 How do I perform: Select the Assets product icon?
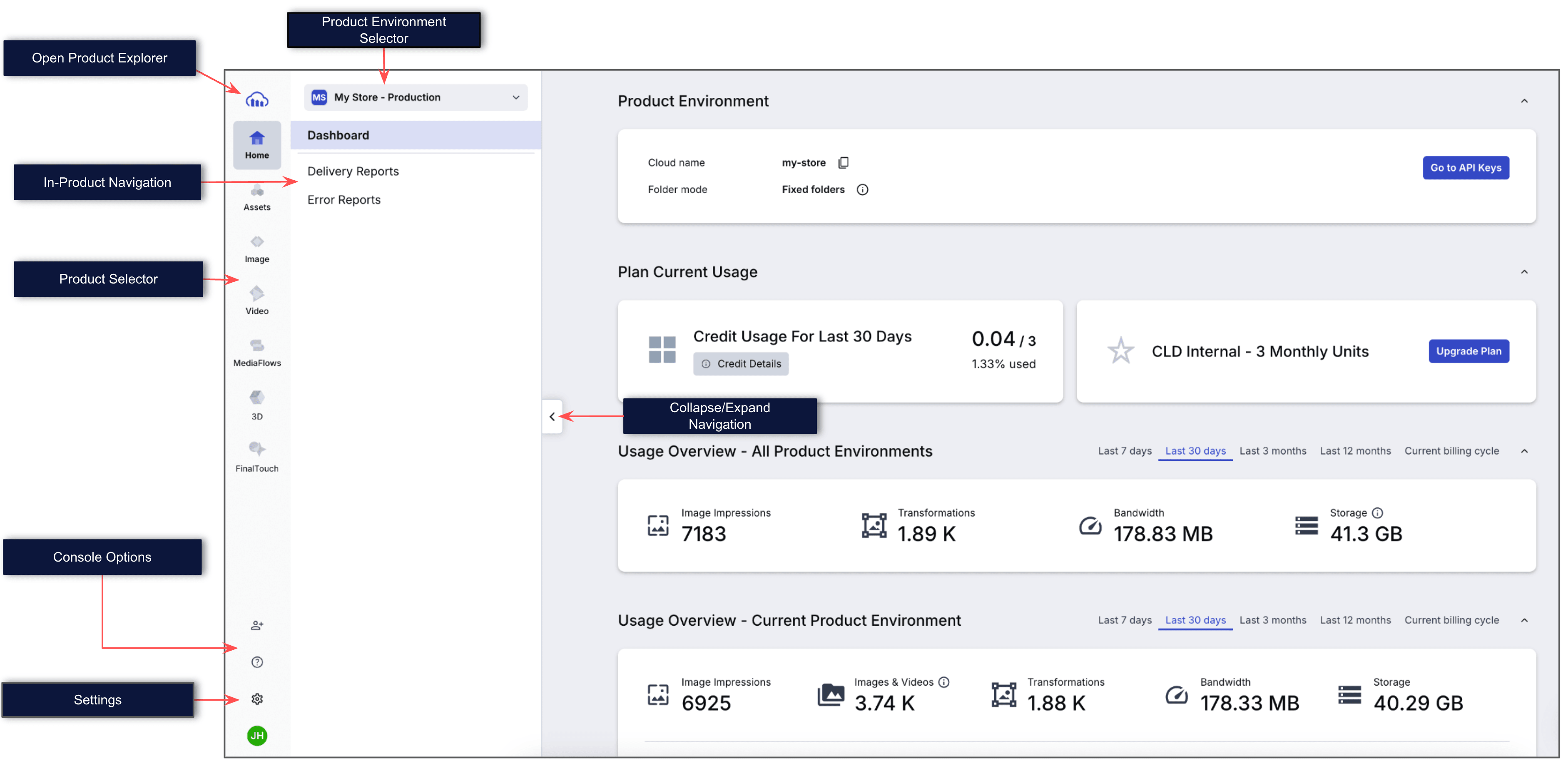pyautogui.click(x=257, y=198)
